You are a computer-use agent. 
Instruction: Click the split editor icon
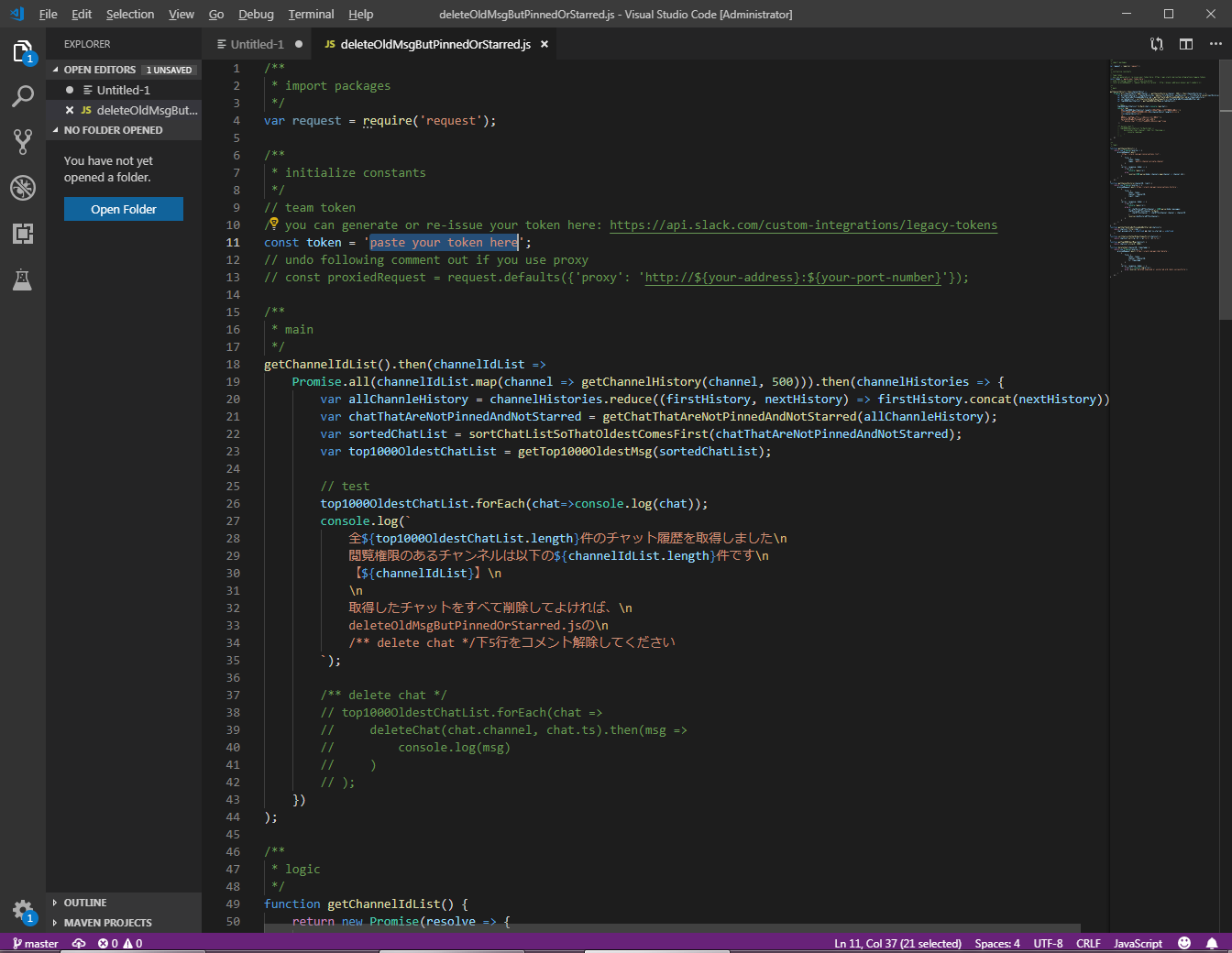(x=1186, y=44)
